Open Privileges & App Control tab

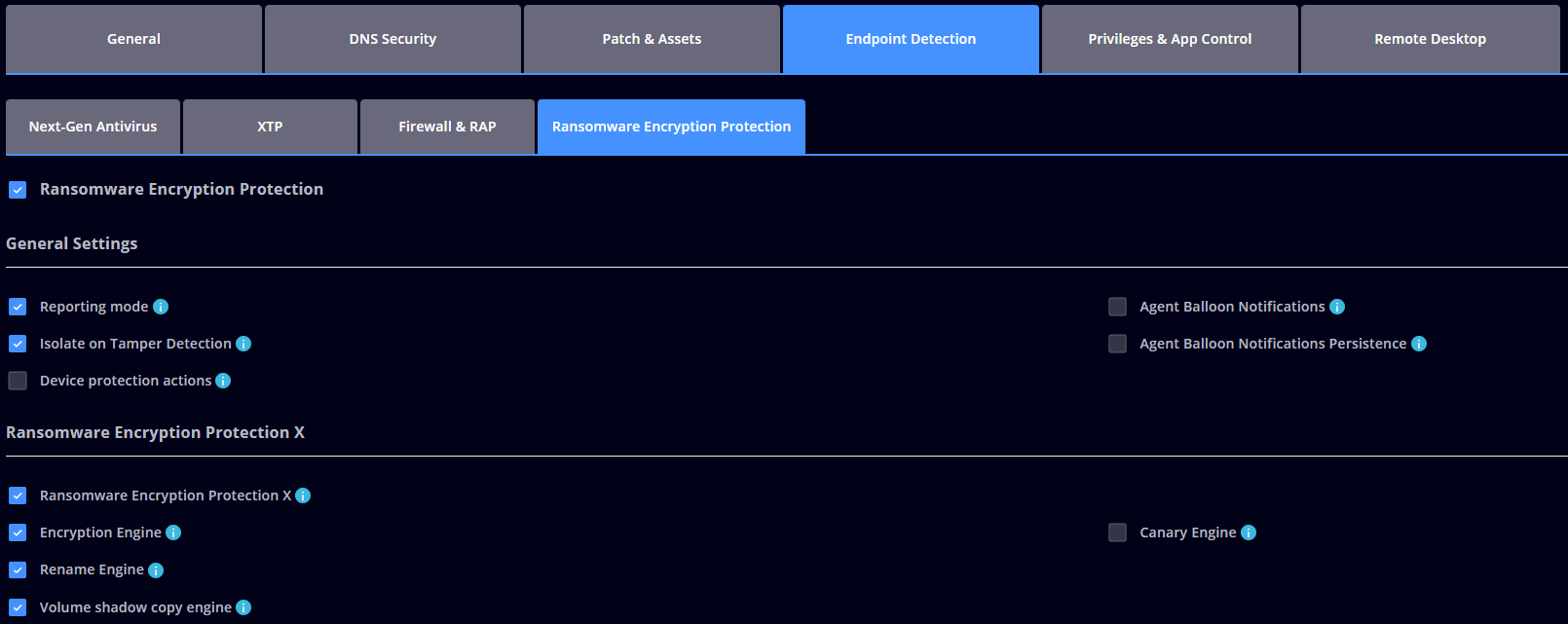[x=1170, y=39]
